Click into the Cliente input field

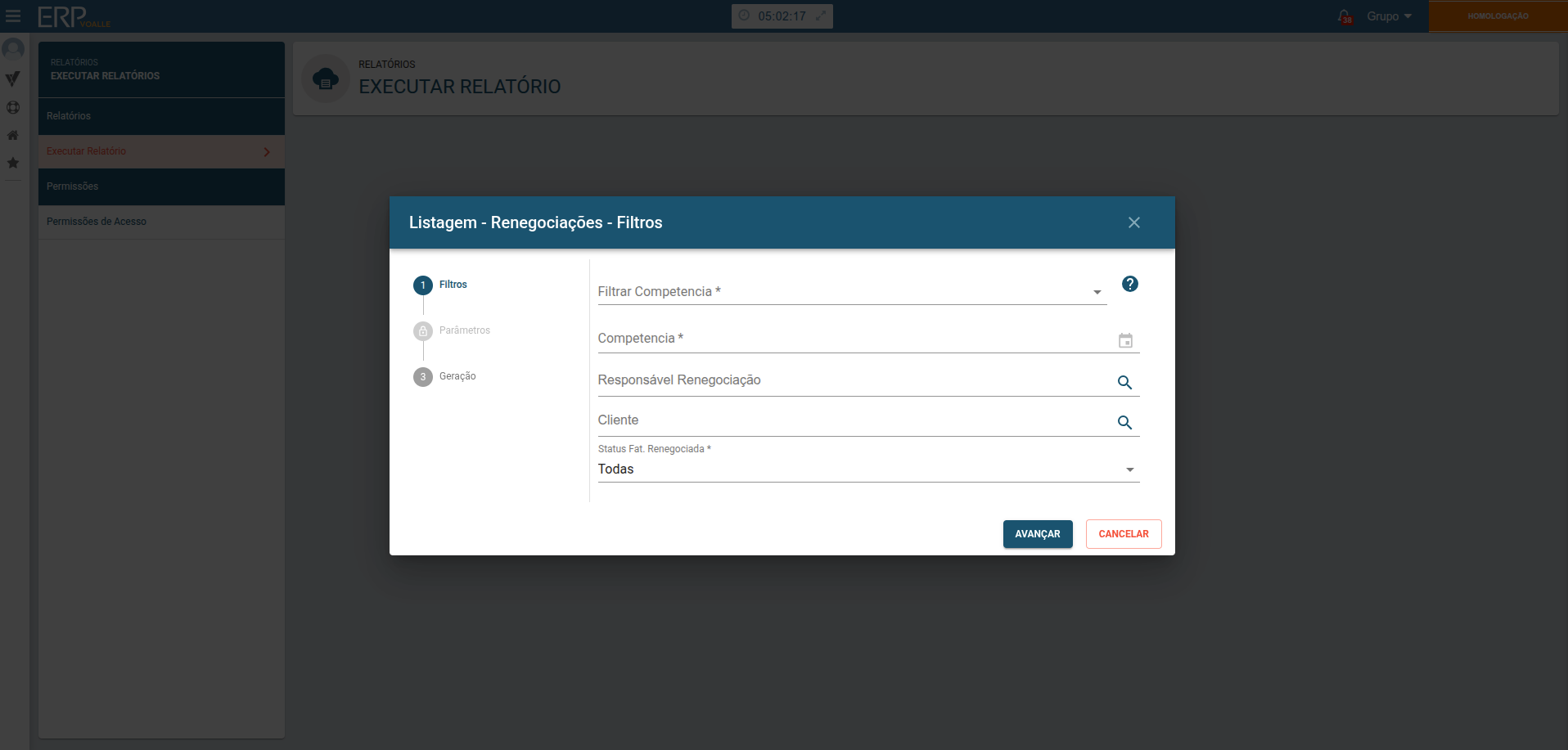851,420
